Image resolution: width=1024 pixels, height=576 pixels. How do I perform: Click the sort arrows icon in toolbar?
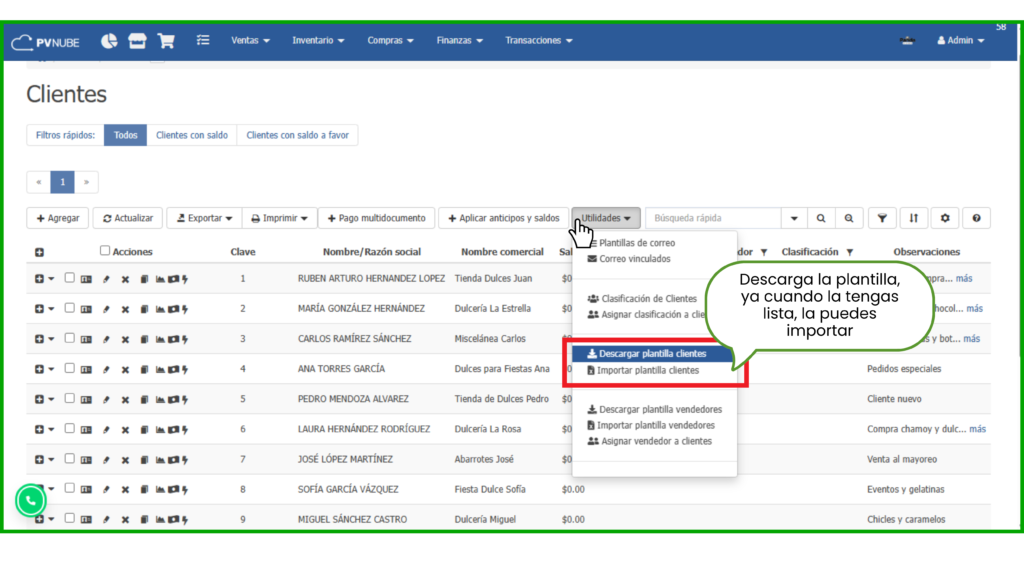pyautogui.click(x=913, y=218)
